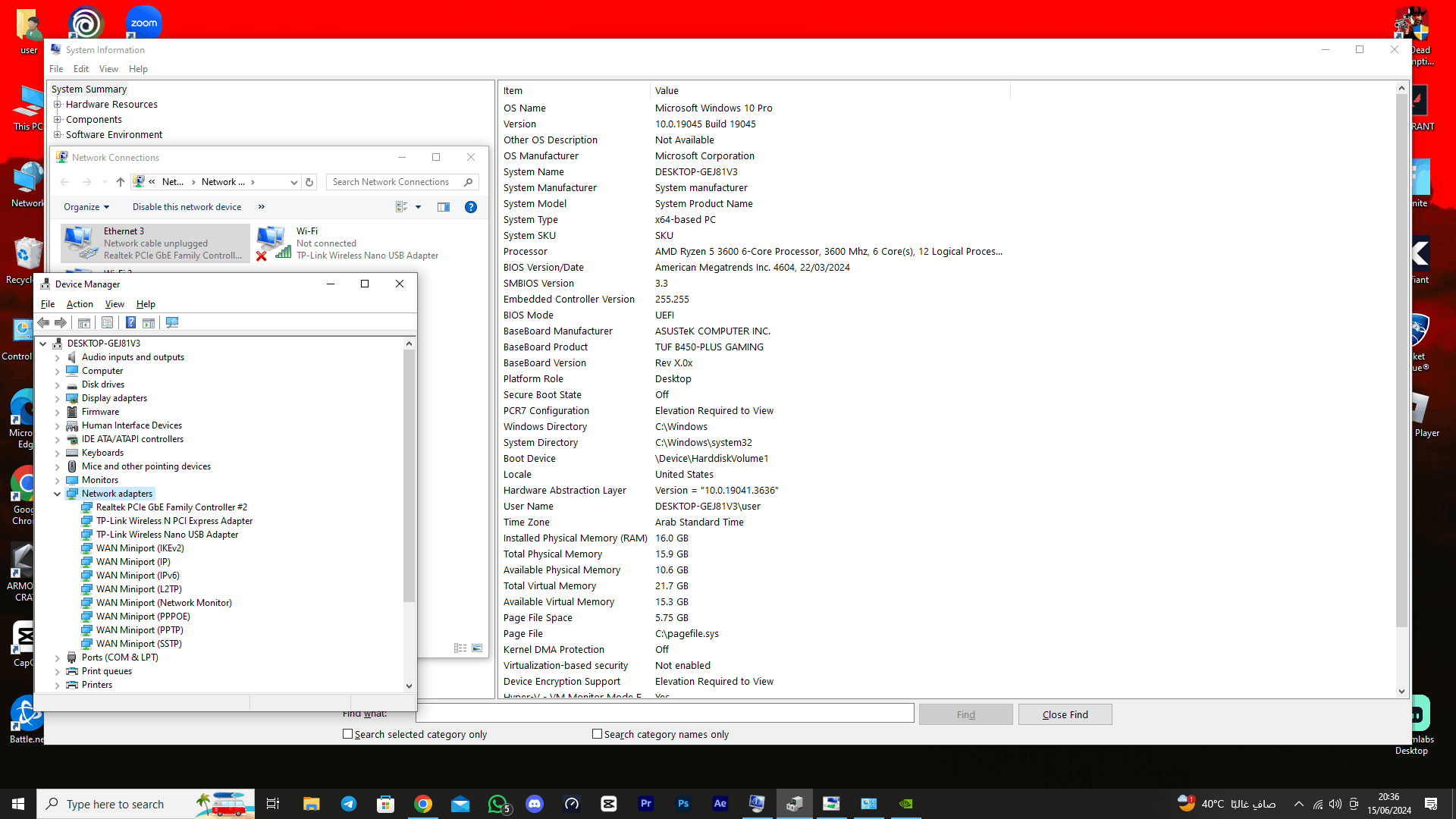Check Search selected category only
This screenshot has width=1456, height=819.
348,734
